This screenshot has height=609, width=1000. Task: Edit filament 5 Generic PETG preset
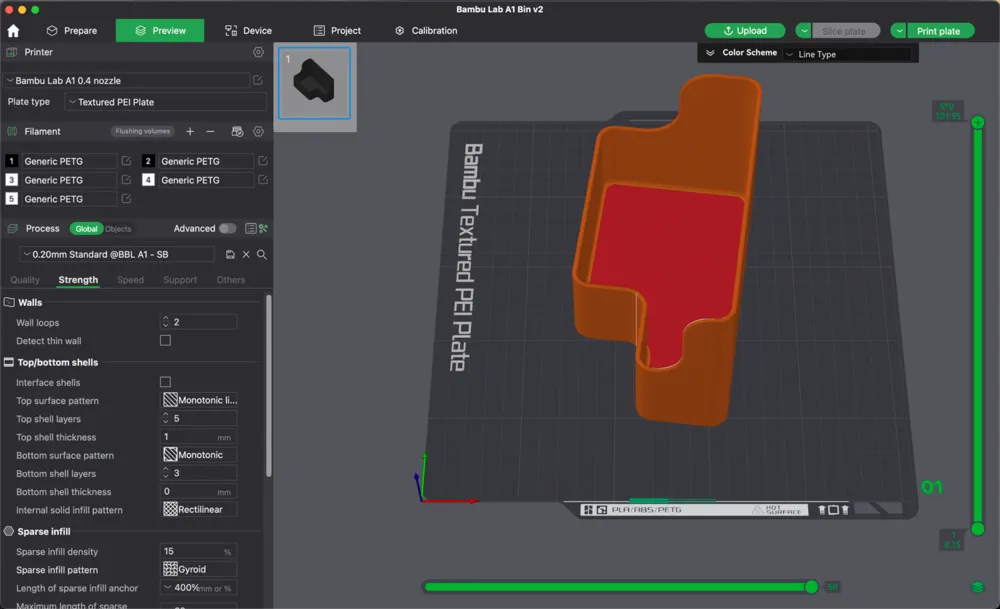[126, 199]
